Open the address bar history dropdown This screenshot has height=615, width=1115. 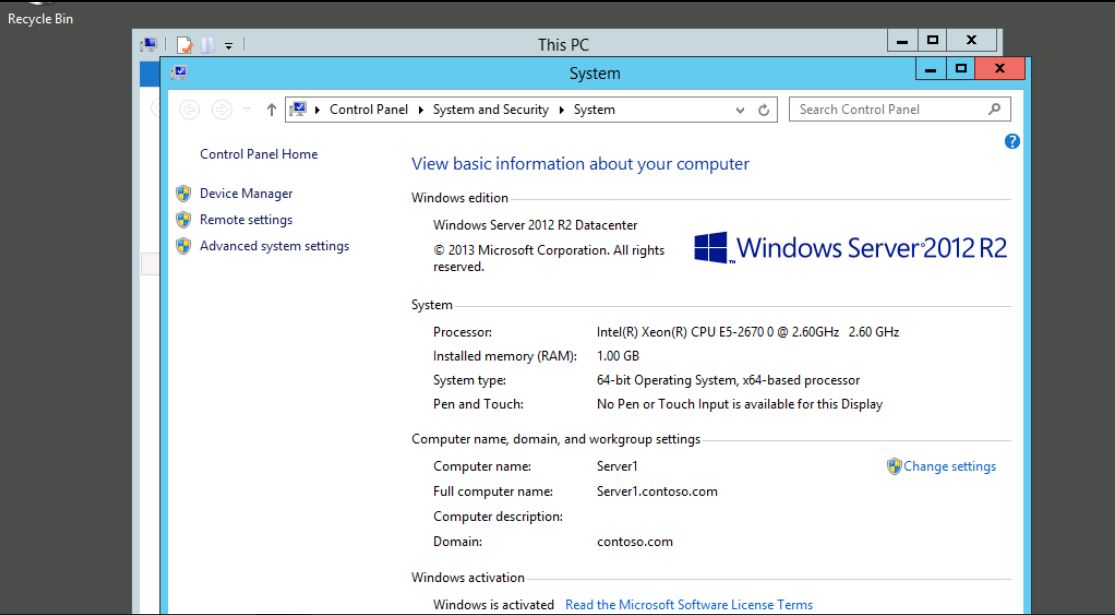click(740, 110)
